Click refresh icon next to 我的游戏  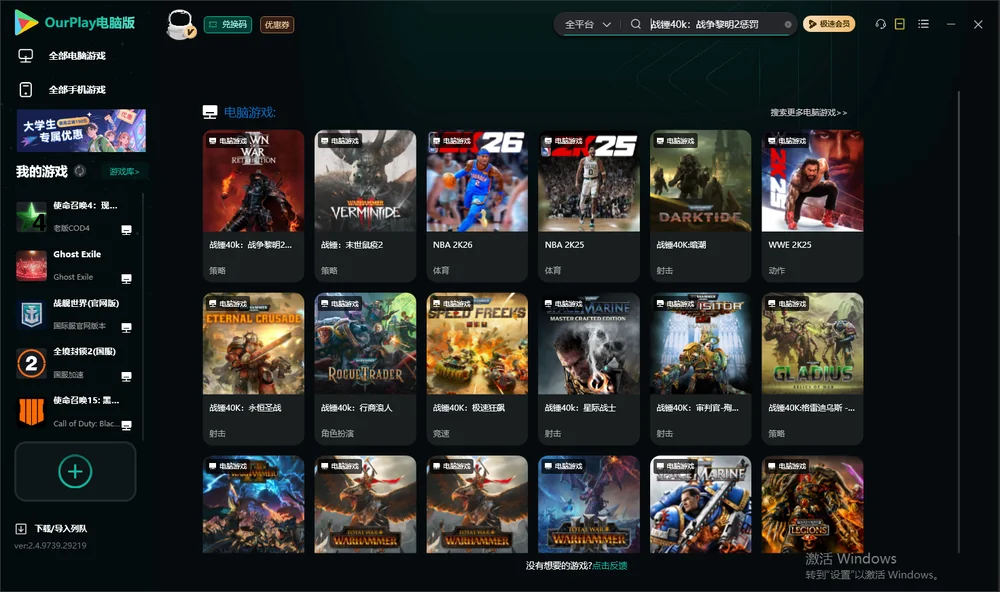[x=80, y=171]
